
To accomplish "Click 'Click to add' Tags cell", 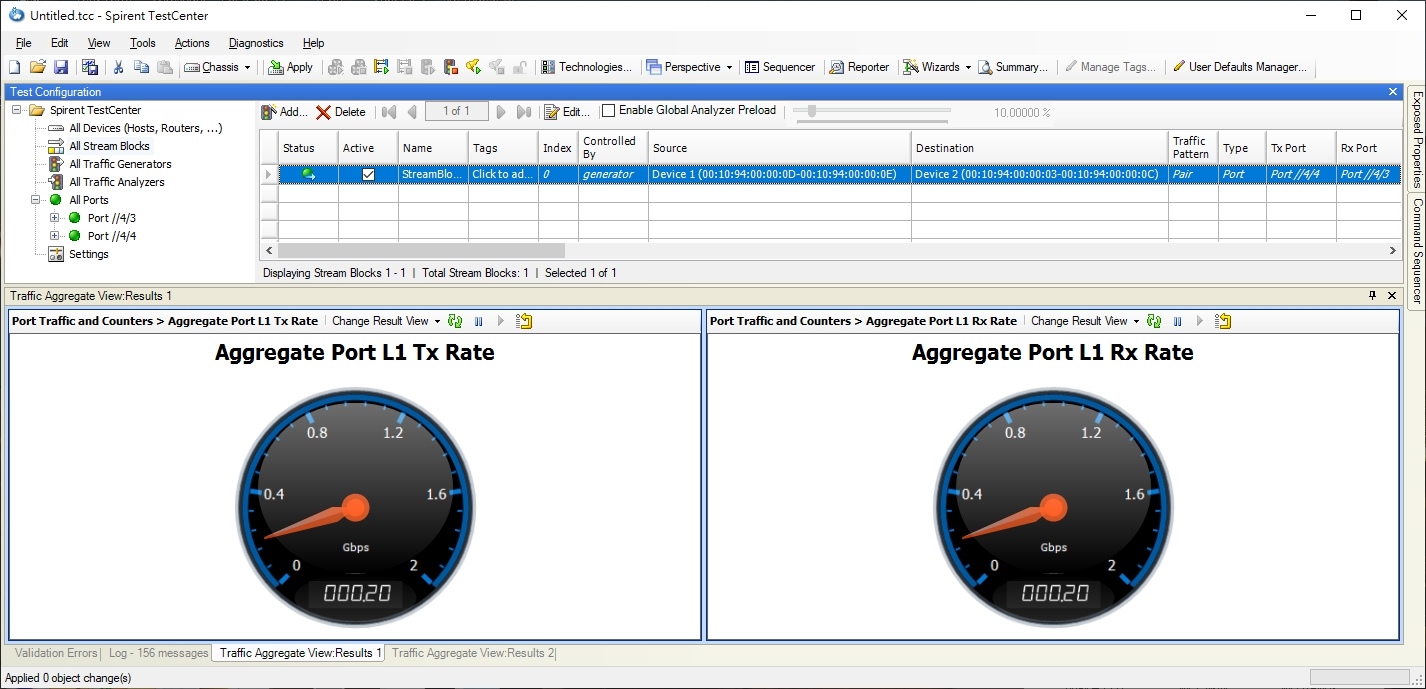I will pyautogui.click(x=503, y=174).
